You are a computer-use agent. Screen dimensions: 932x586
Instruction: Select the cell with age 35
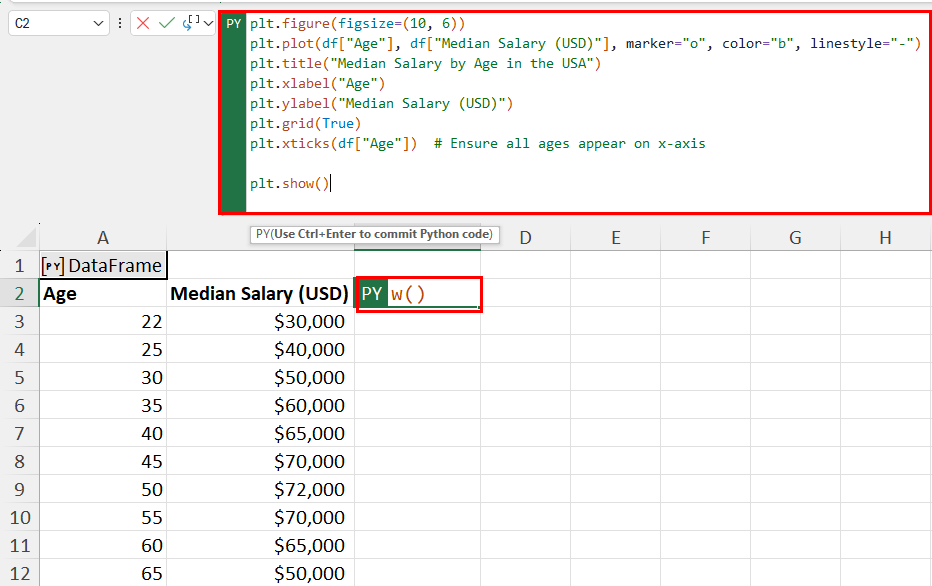(x=103, y=405)
